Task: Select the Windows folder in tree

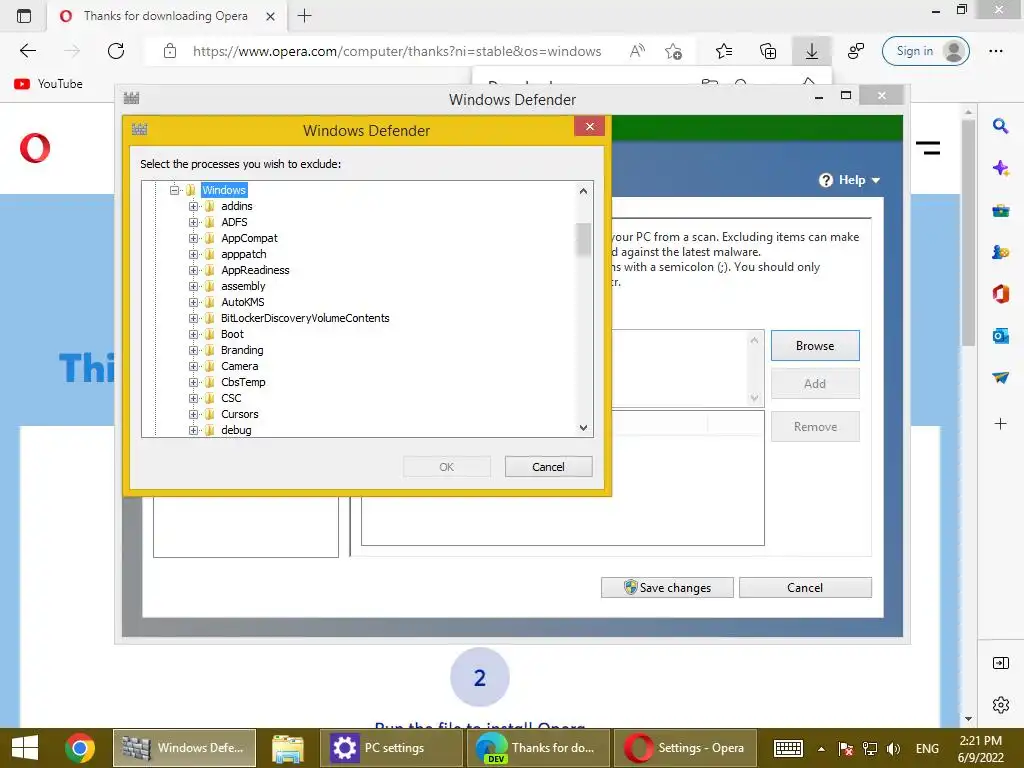Action: click(x=224, y=190)
